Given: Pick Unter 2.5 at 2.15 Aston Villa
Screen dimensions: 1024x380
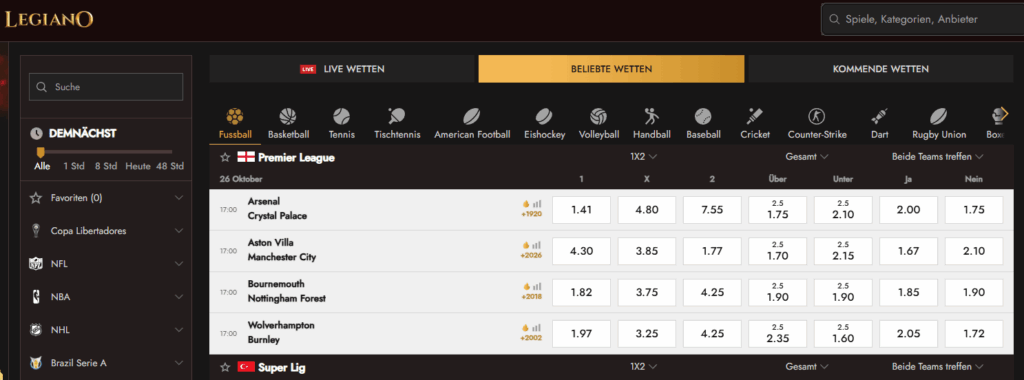Looking at the screenshot, I should (x=843, y=251).
